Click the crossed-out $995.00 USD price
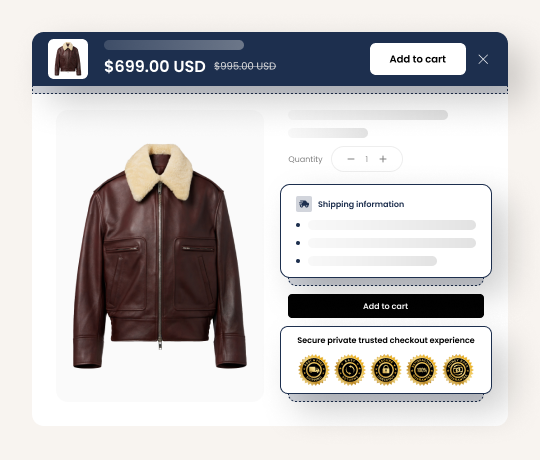Viewport: 540px width, 460px height. click(x=245, y=66)
